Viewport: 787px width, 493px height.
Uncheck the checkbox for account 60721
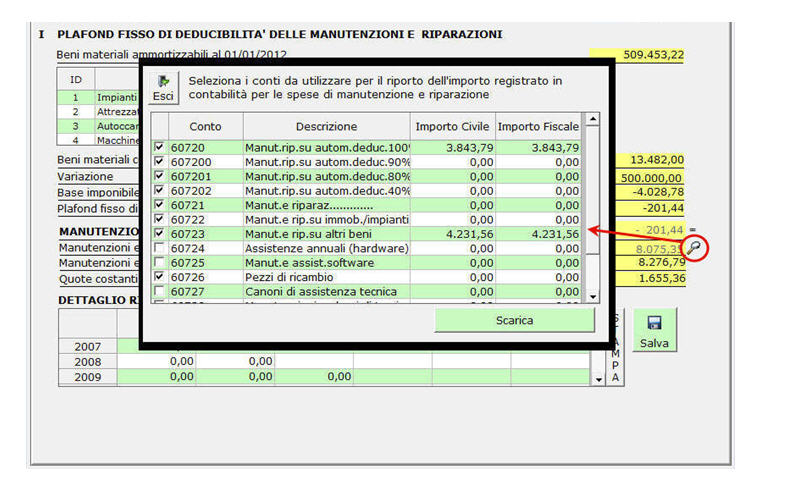pos(160,205)
